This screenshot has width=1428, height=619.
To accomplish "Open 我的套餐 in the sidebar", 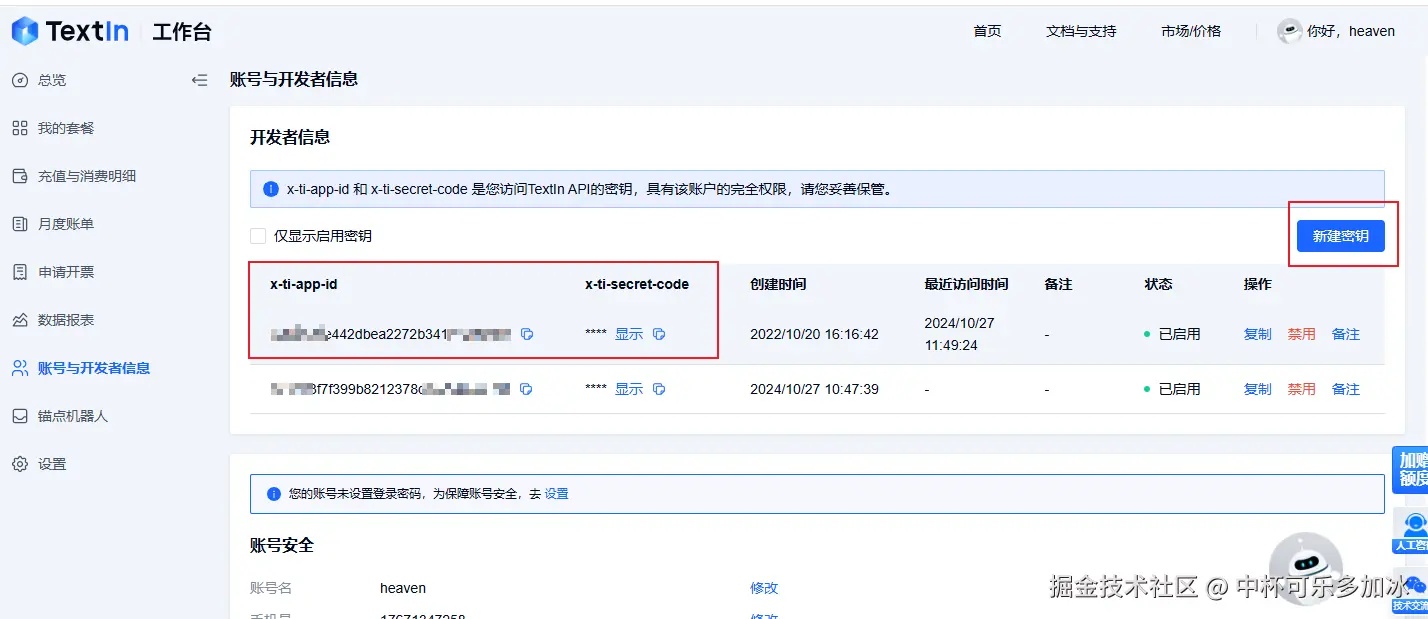I will pyautogui.click(x=66, y=128).
